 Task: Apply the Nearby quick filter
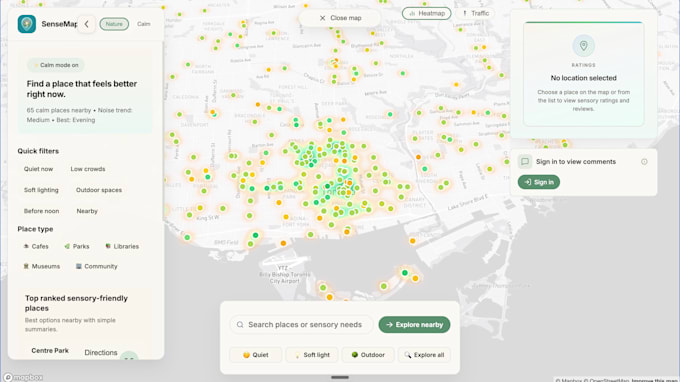click(x=87, y=211)
